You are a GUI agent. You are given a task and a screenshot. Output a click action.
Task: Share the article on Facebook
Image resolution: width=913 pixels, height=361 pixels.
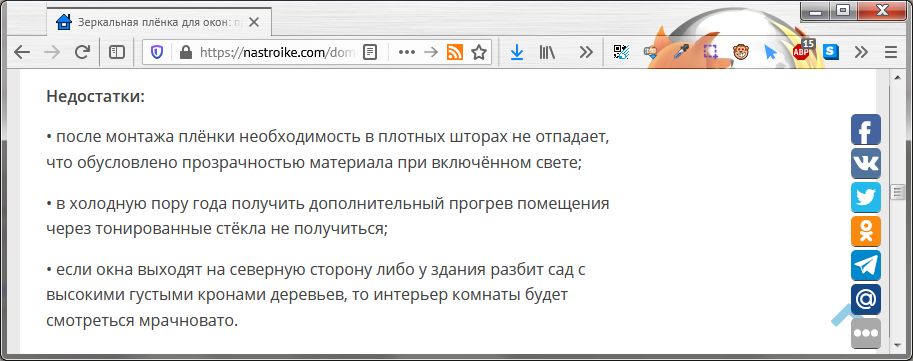click(866, 129)
